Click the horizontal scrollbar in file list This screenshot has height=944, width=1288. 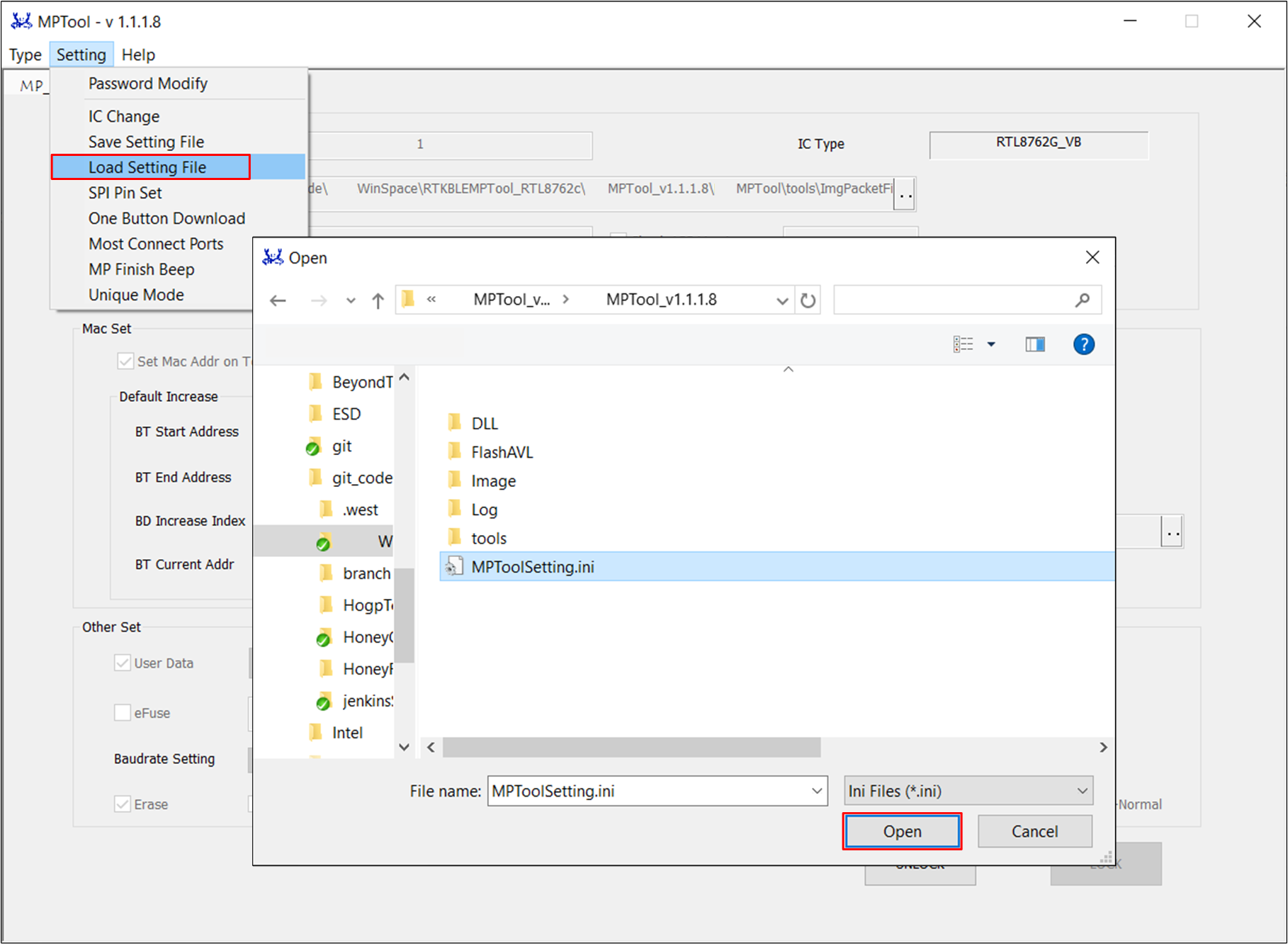pos(631,747)
